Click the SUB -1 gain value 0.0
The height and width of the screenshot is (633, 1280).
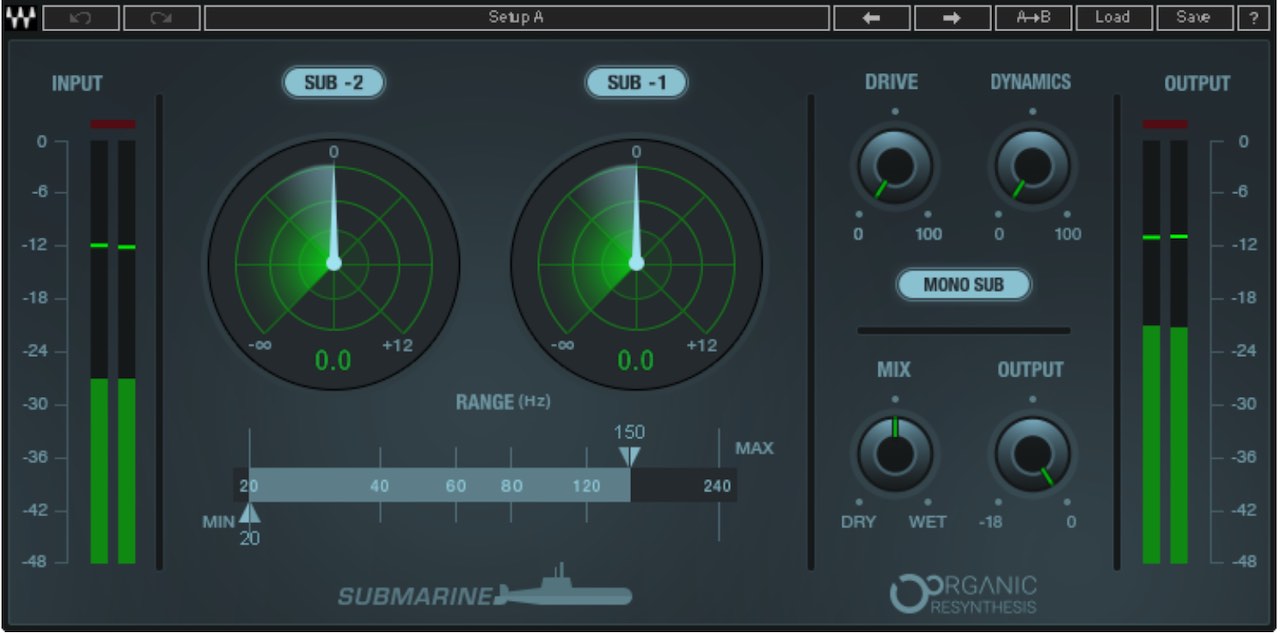click(x=635, y=360)
